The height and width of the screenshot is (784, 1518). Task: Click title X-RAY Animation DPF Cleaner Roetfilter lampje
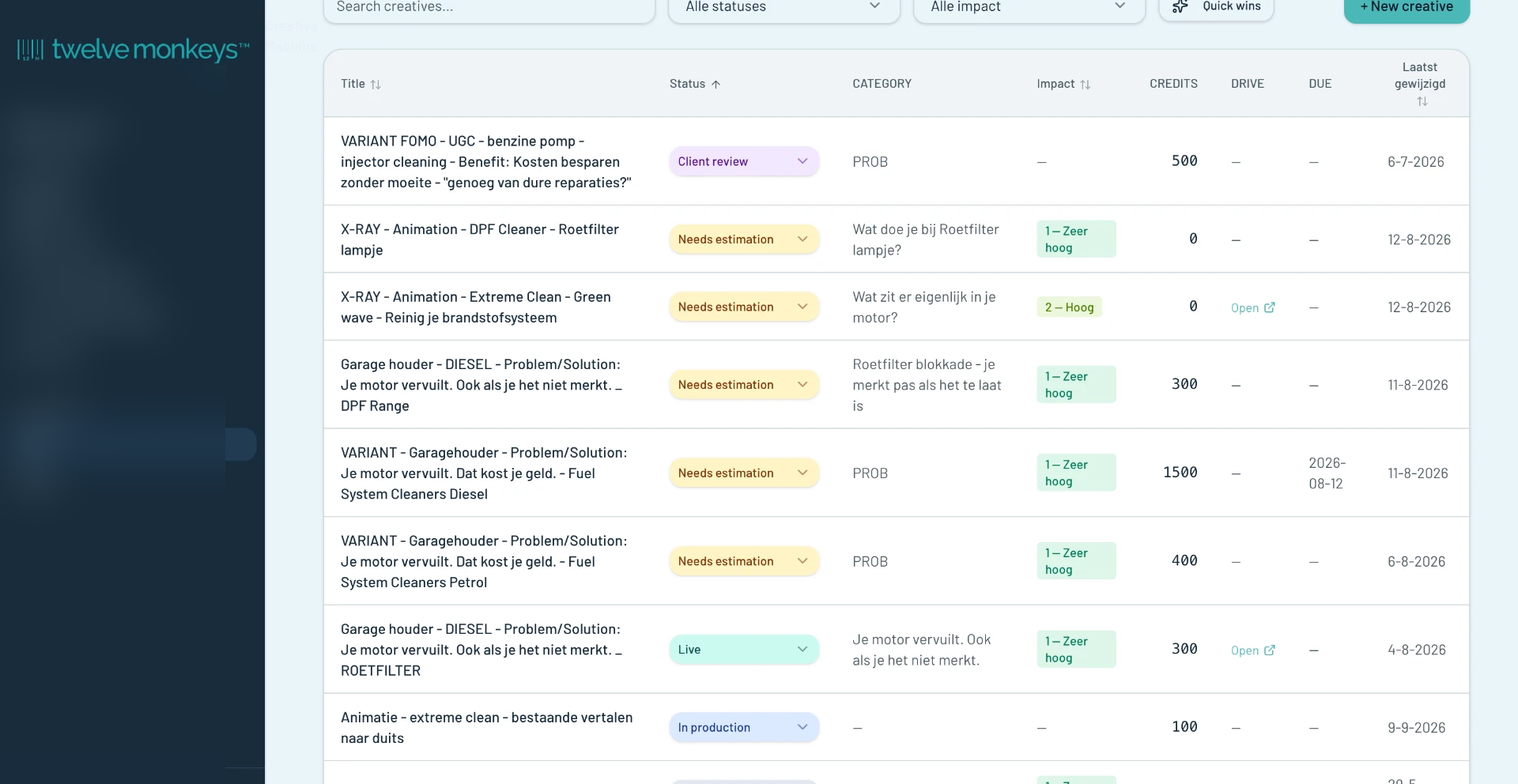(480, 239)
